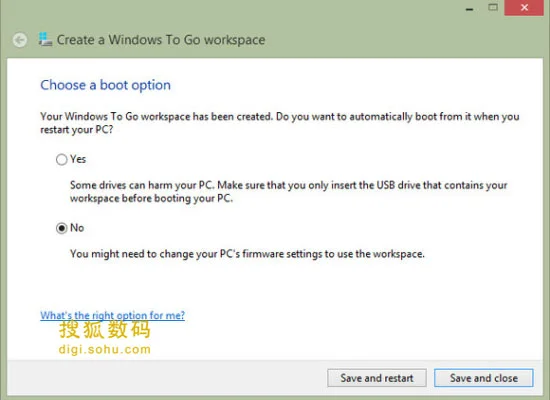The width and height of the screenshot is (550, 400).
Task: Click the Save and close button
Action: pyautogui.click(x=484, y=378)
